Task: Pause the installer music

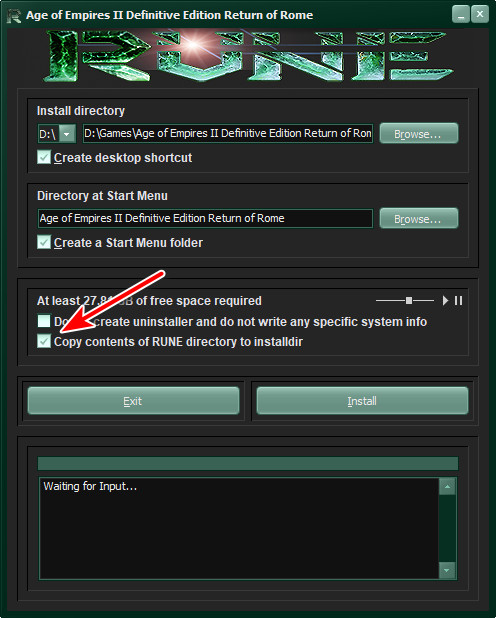Action: (458, 301)
